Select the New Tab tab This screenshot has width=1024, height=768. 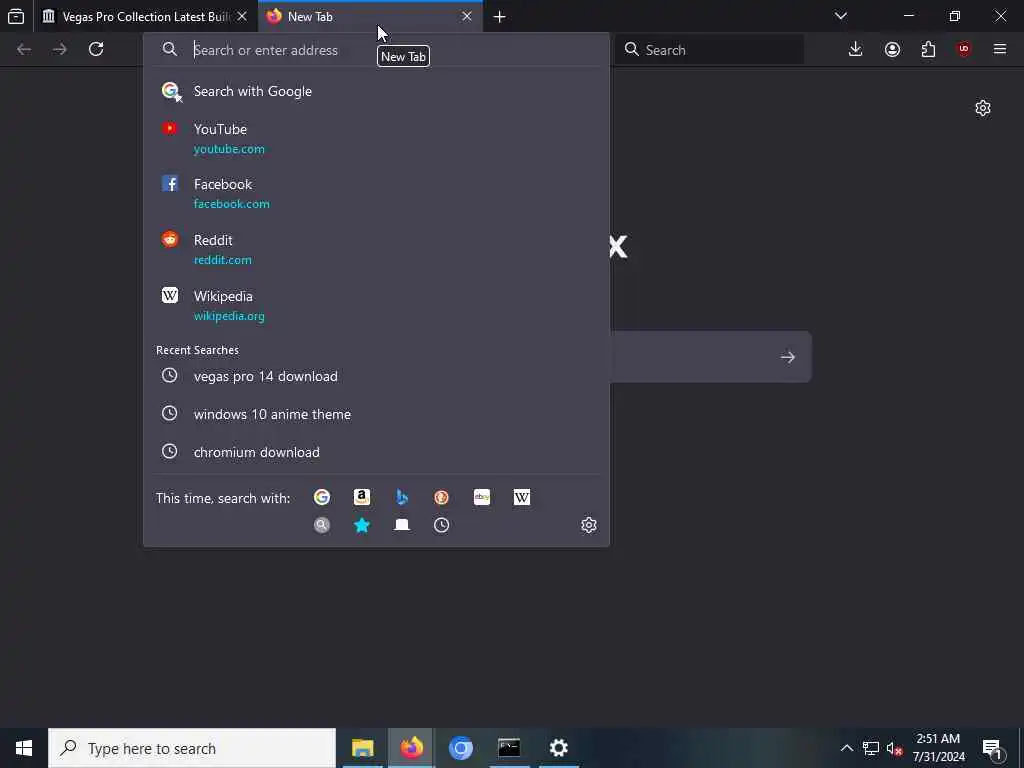click(370, 16)
